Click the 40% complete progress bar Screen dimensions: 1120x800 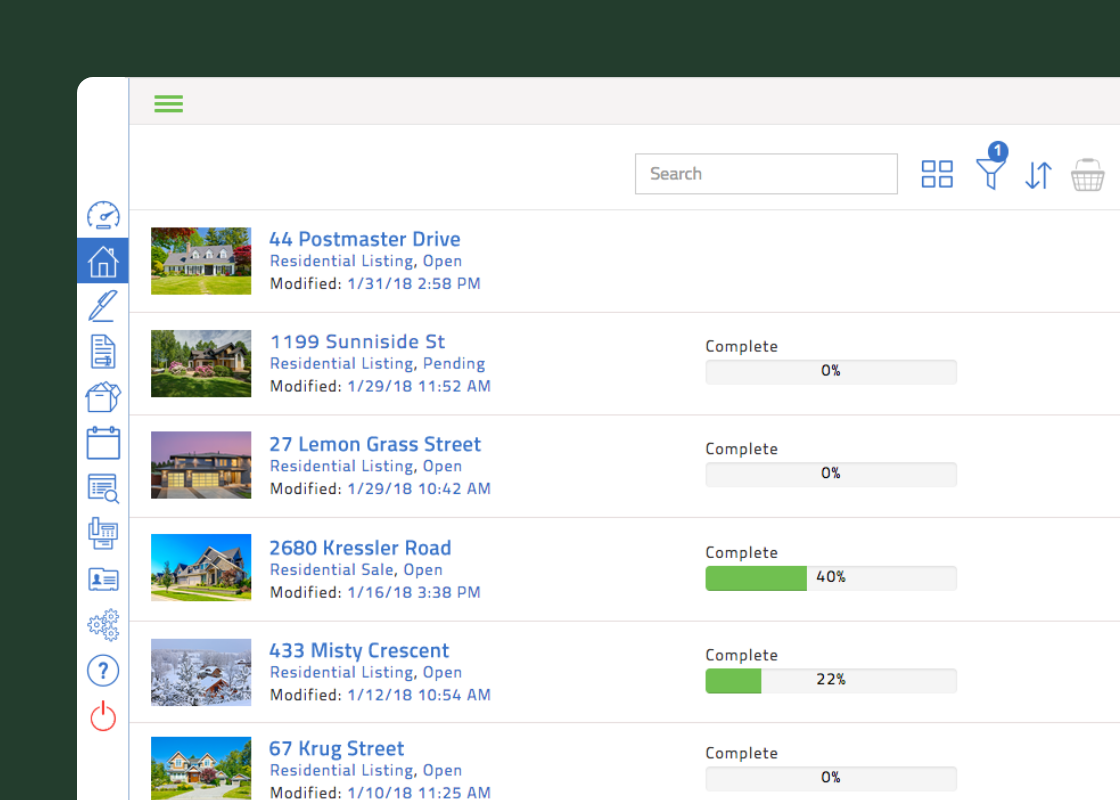(x=831, y=578)
